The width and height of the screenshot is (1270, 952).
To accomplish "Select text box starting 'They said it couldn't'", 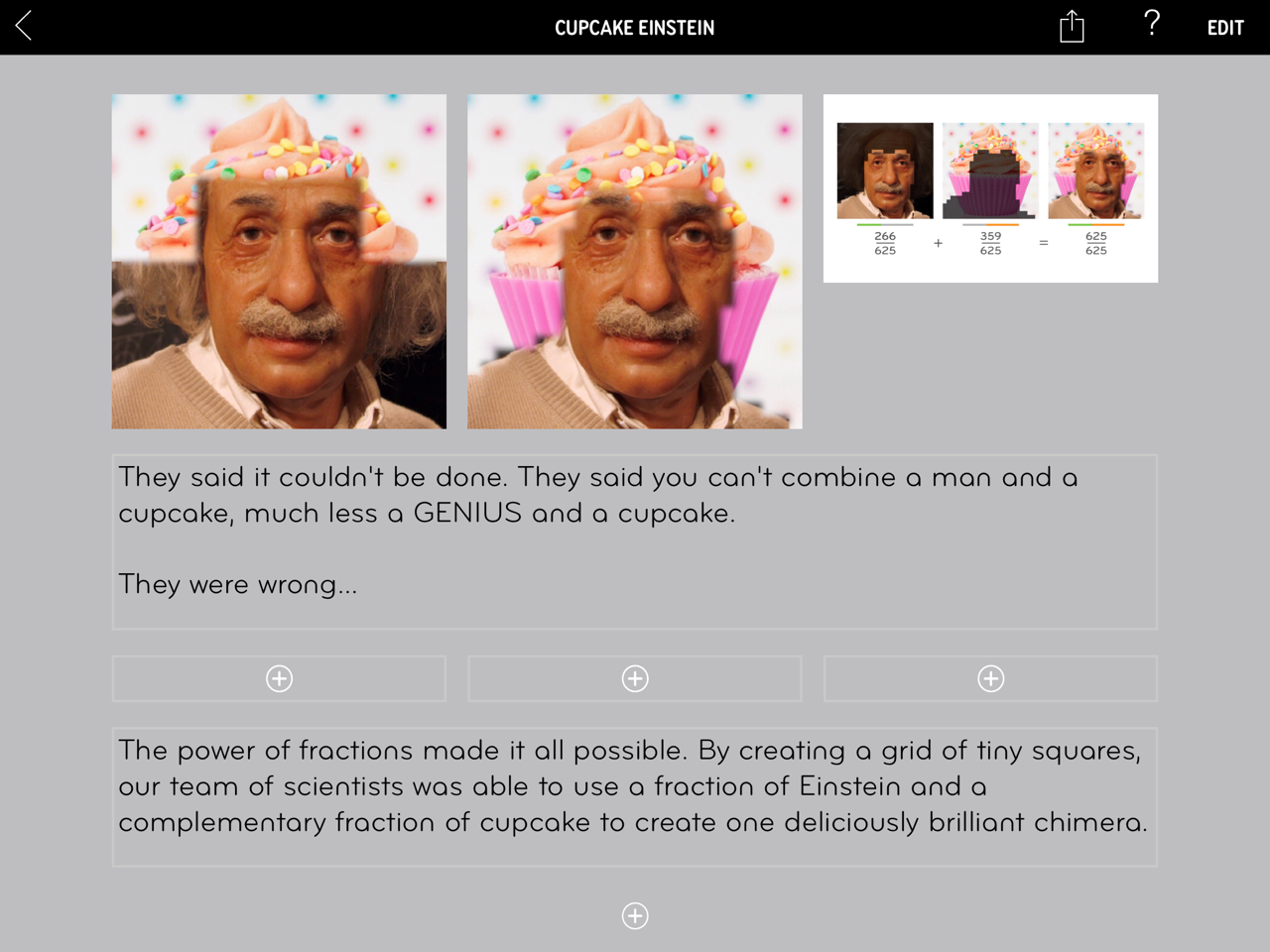I will tap(635, 541).
